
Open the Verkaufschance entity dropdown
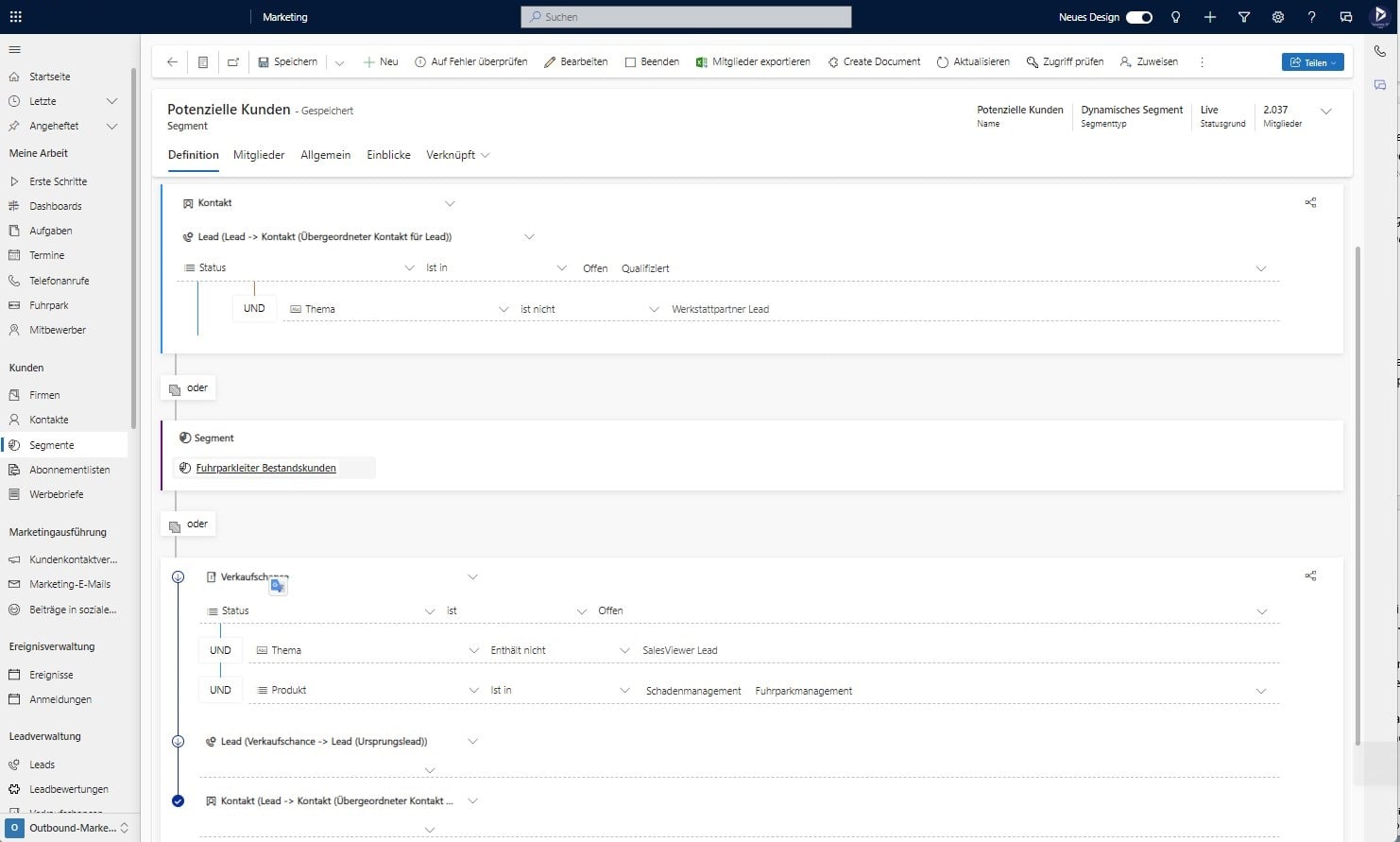click(472, 576)
